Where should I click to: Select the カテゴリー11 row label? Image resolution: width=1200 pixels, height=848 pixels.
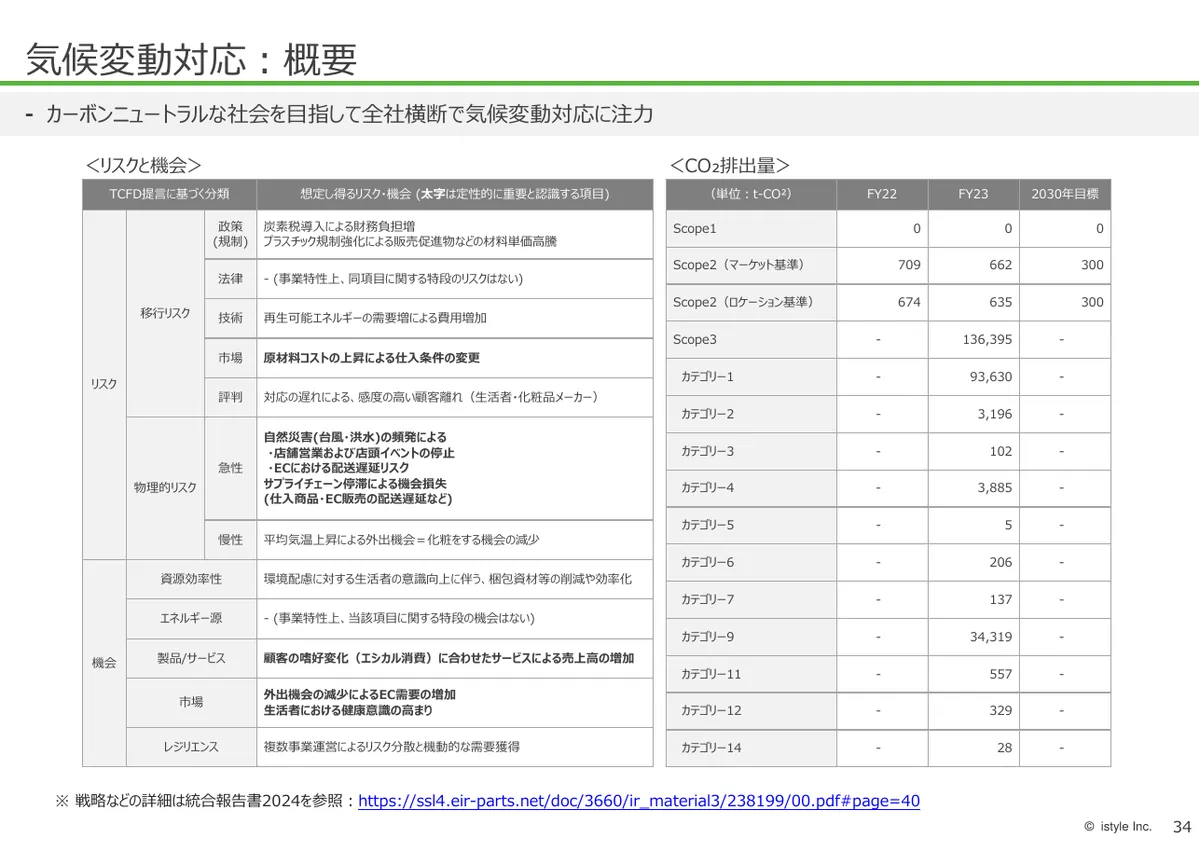pos(711,674)
